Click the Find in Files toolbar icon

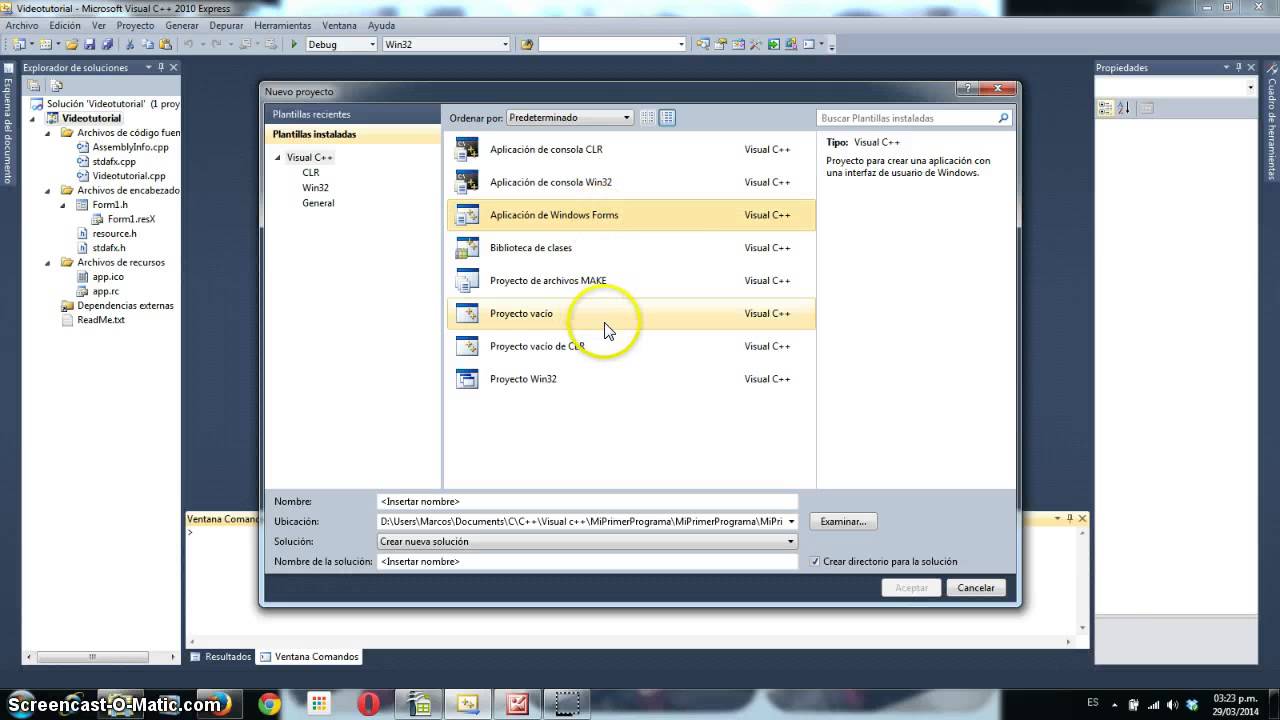click(528, 44)
